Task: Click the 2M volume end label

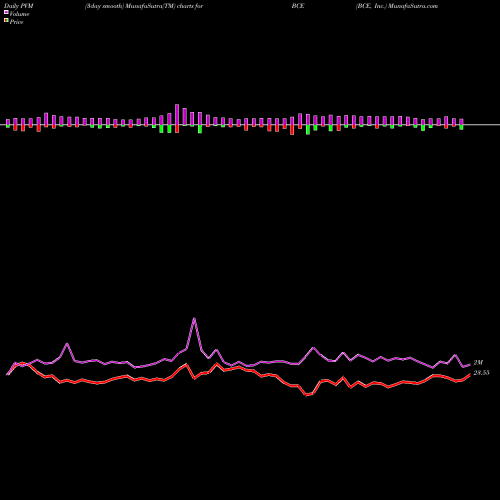Action: (x=478, y=363)
